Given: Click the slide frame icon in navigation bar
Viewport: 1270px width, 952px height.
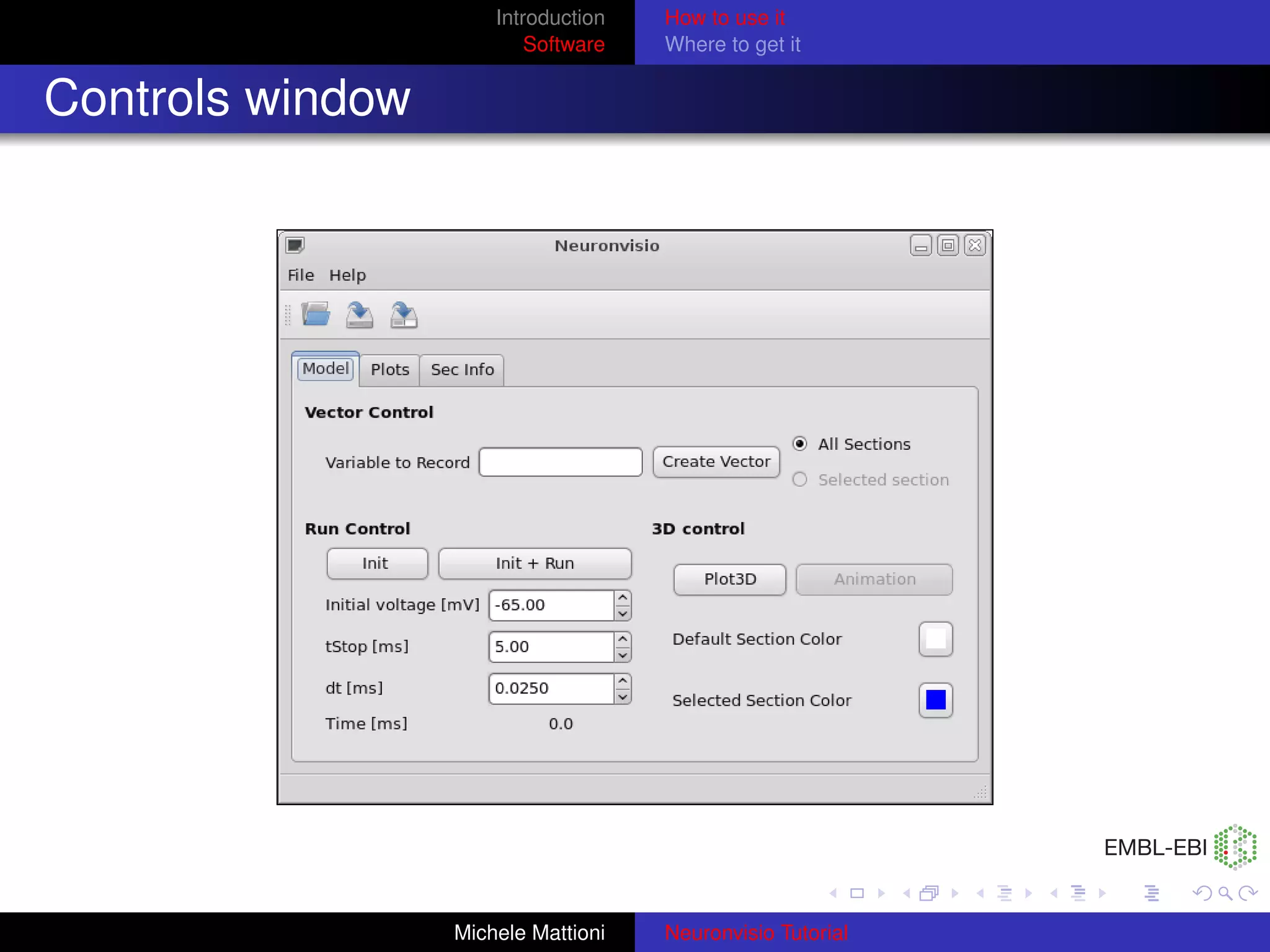Looking at the screenshot, I should pyautogui.click(x=857, y=893).
